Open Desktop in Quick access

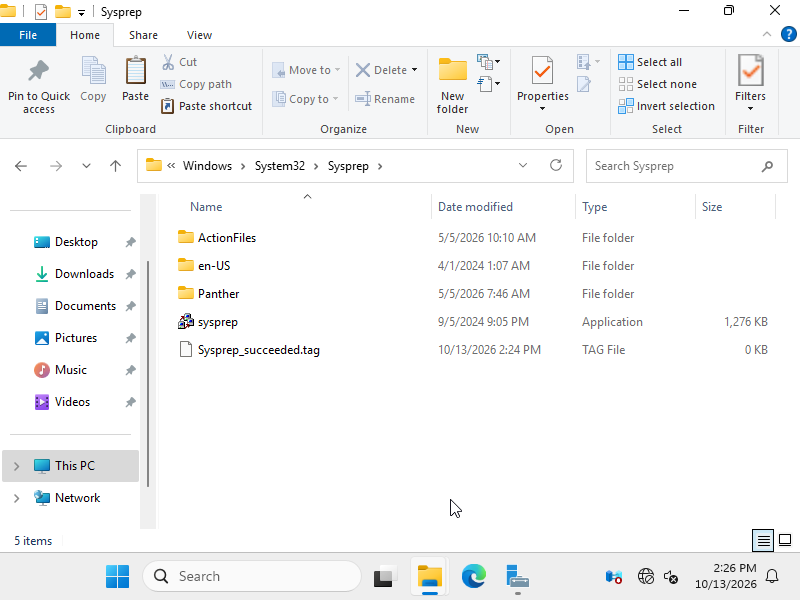pyautogui.click(x=76, y=242)
